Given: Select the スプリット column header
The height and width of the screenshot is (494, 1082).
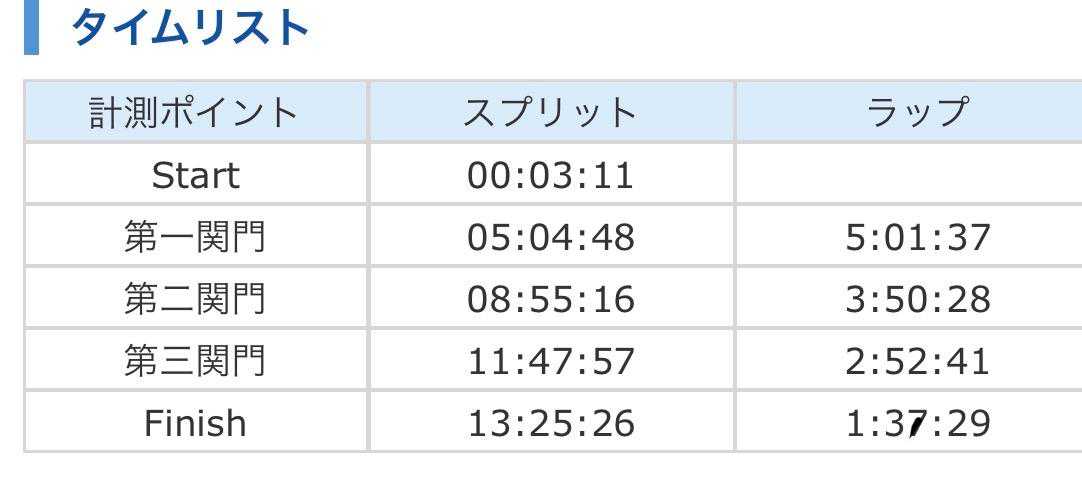Looking at the screenshot, I should 550,112.
